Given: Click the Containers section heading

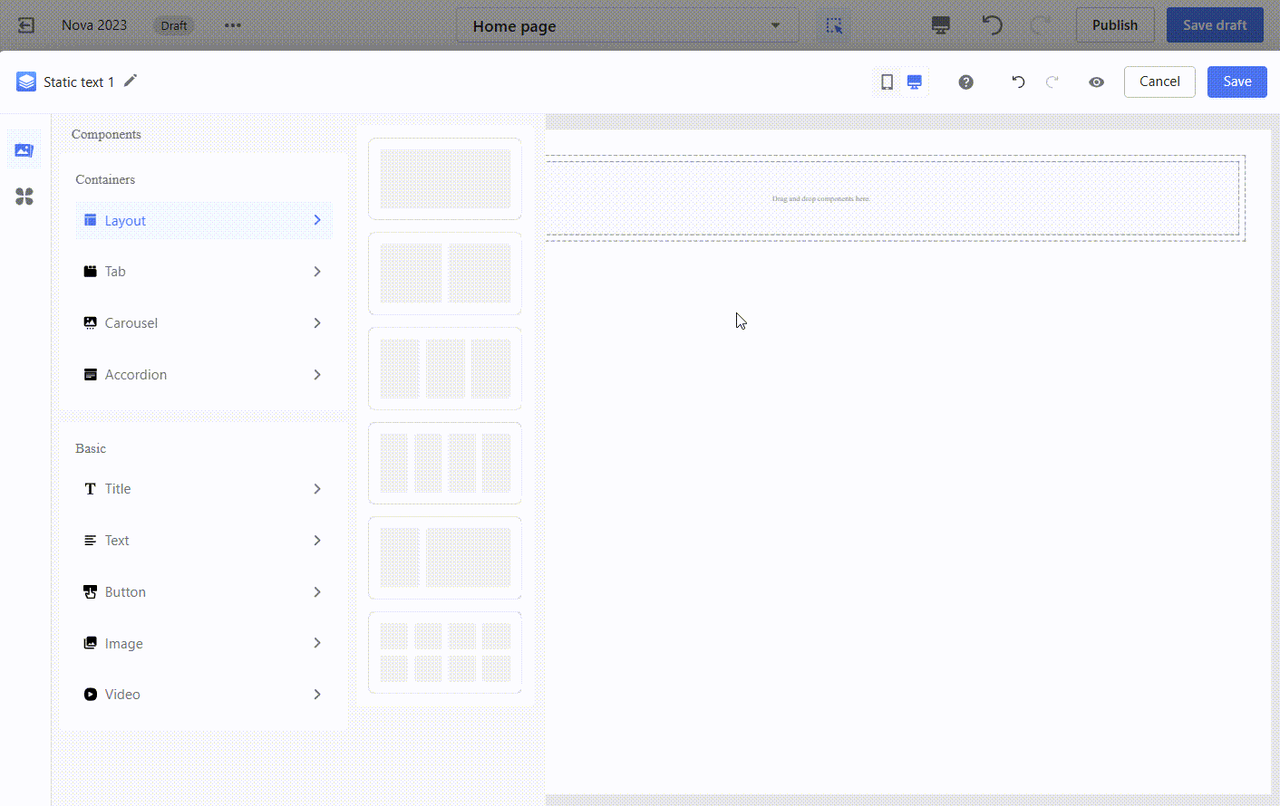Looking at the screenshot, I should point(105,180).
